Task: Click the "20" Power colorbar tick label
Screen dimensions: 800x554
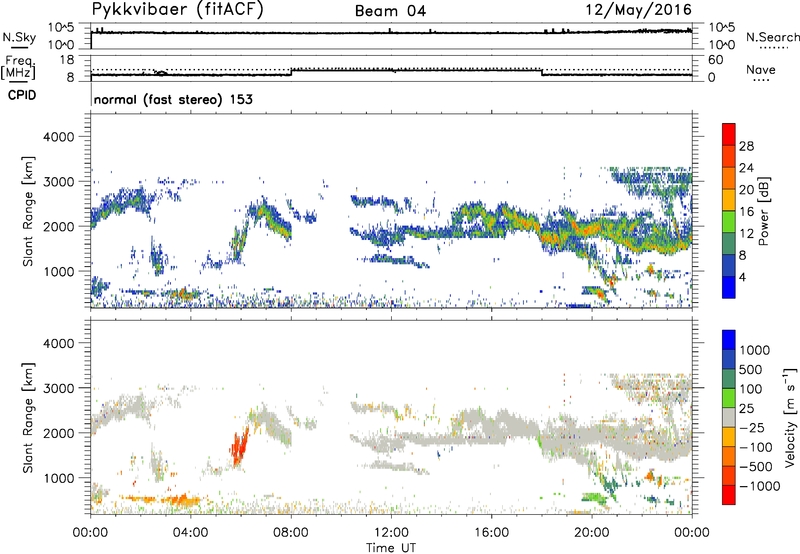Action: click(746, 190)
